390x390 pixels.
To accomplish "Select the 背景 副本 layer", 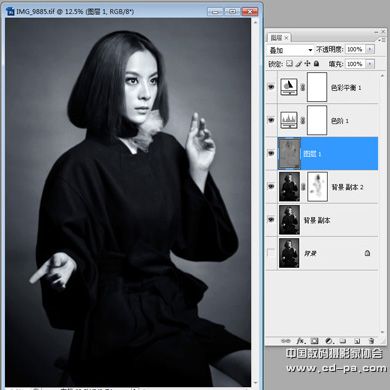I will tap(328, 220).
